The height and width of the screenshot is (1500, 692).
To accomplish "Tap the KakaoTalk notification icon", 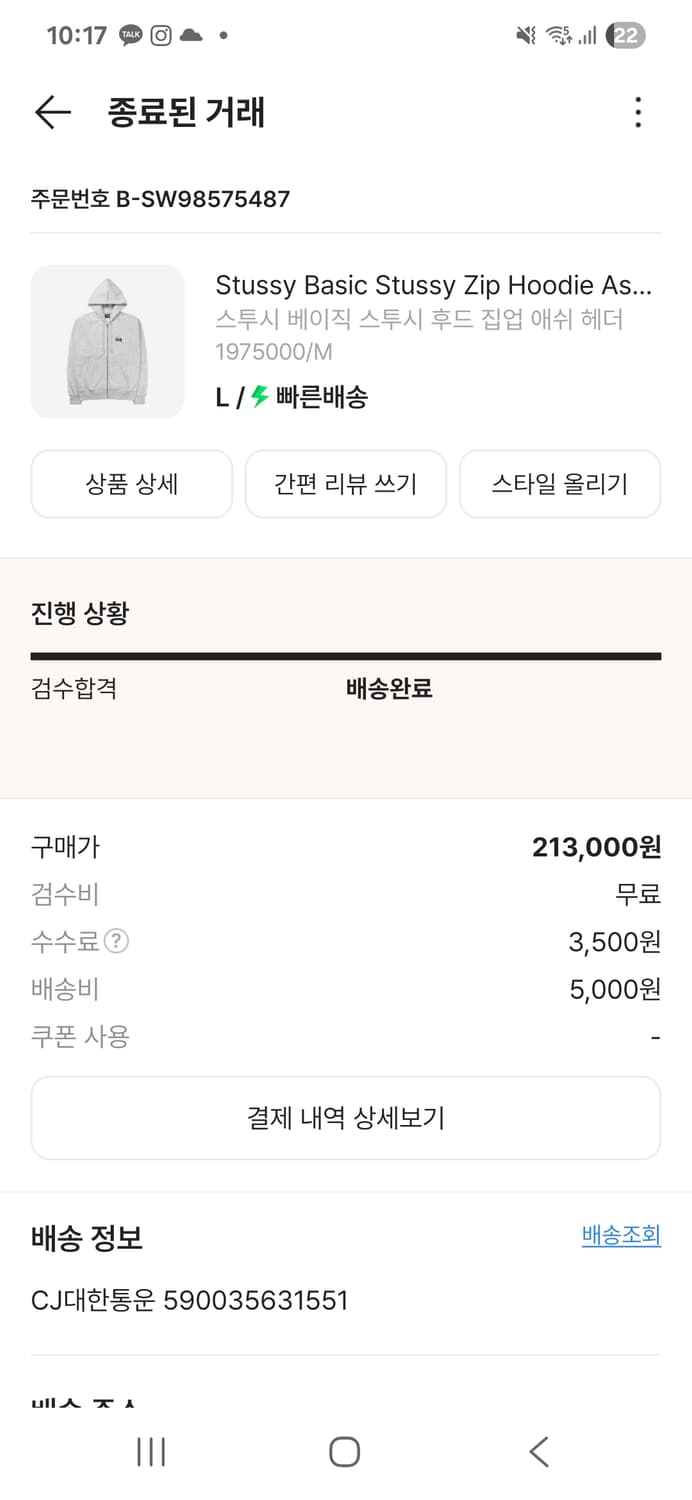I will tap(131, 36).
